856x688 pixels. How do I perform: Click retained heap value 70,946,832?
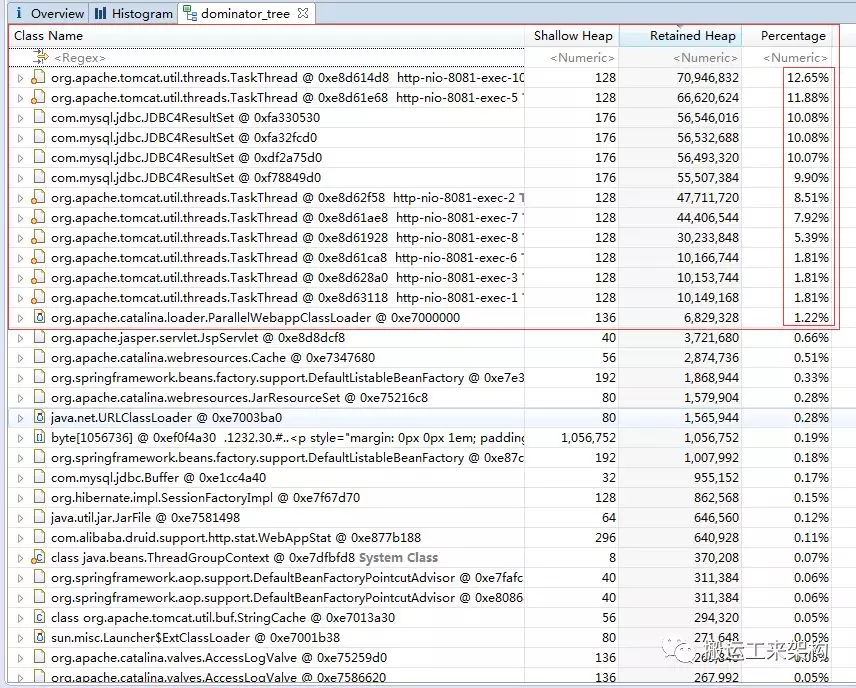pyautogui.click(x=708, y=78)
